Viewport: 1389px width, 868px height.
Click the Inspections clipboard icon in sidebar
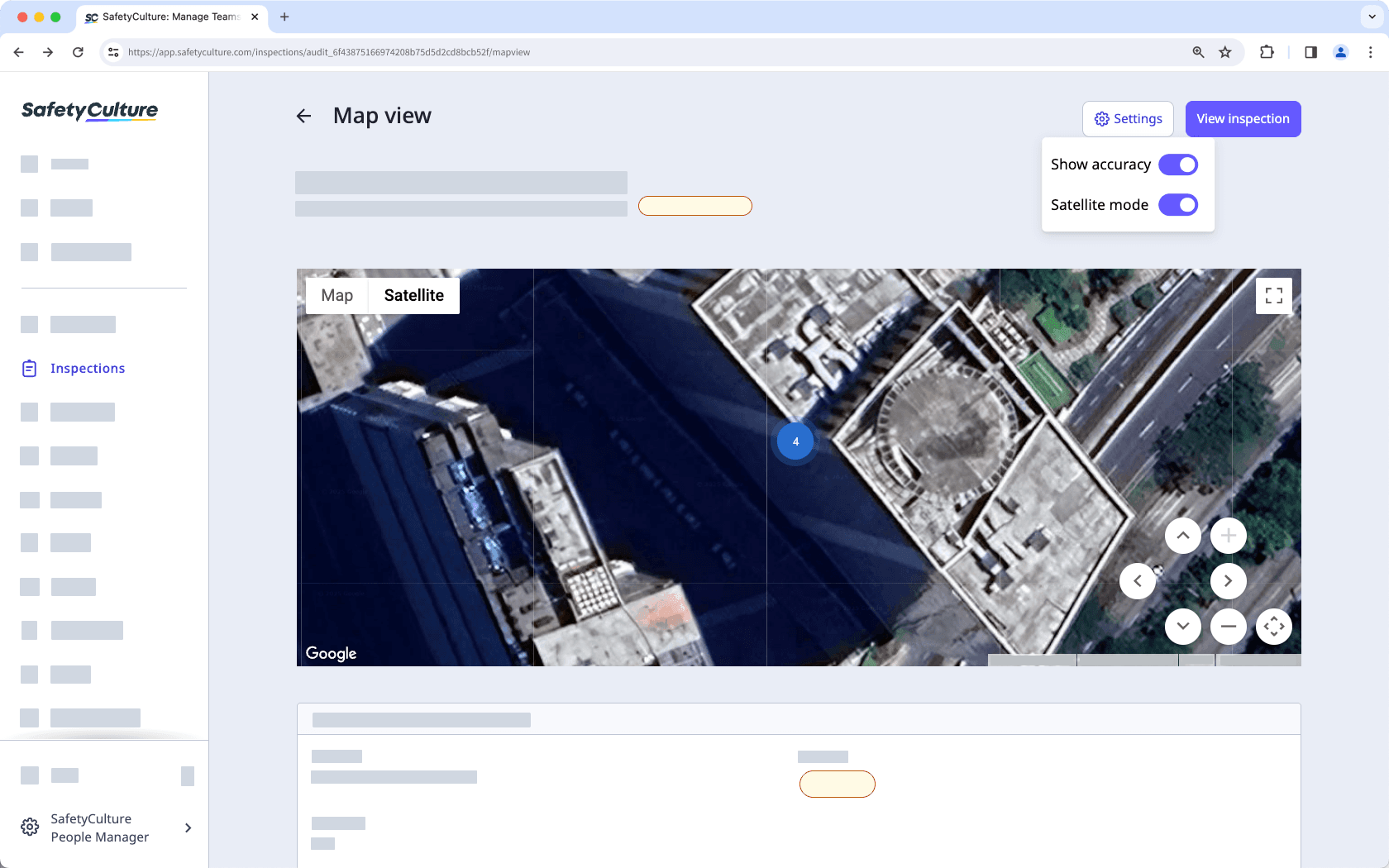tap(29, 368)
